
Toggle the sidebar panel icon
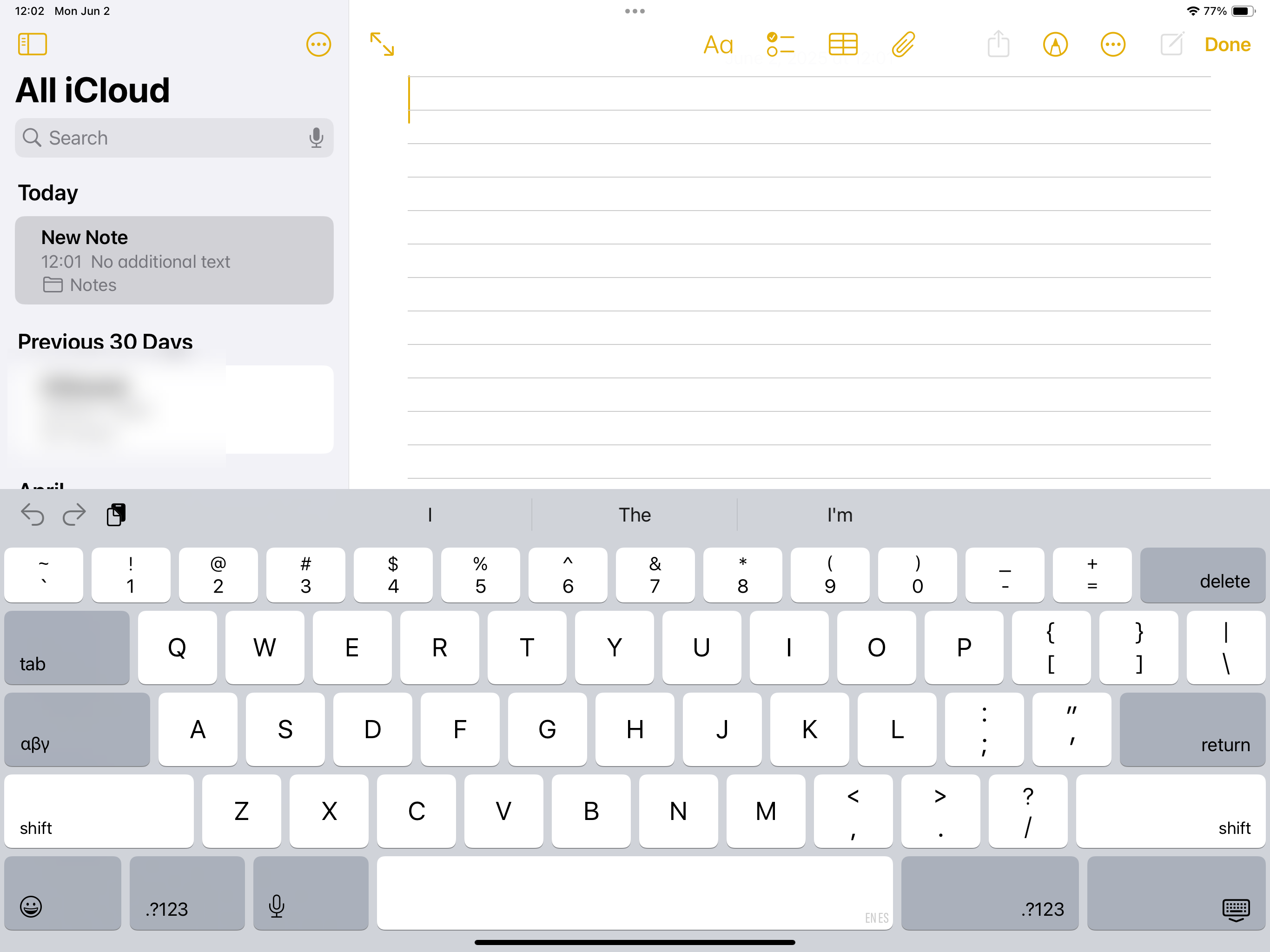pyautogui.click(x=32, y=44)
